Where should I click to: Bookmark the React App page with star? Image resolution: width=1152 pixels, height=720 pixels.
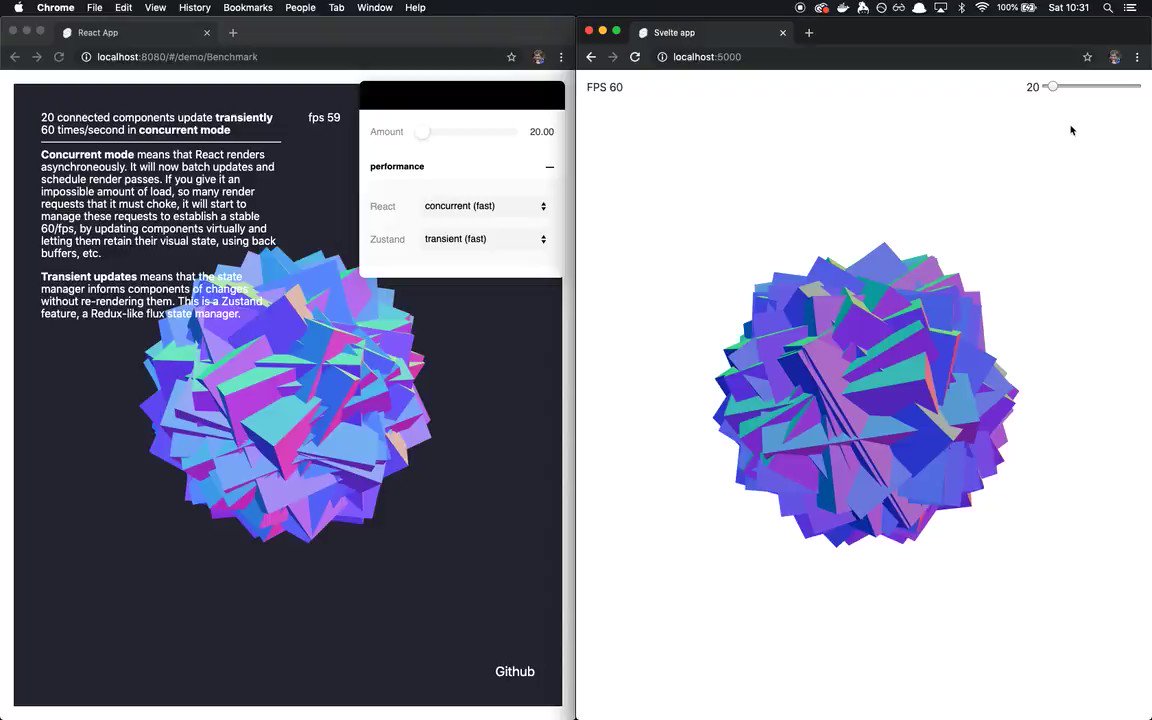click(511, 57)
